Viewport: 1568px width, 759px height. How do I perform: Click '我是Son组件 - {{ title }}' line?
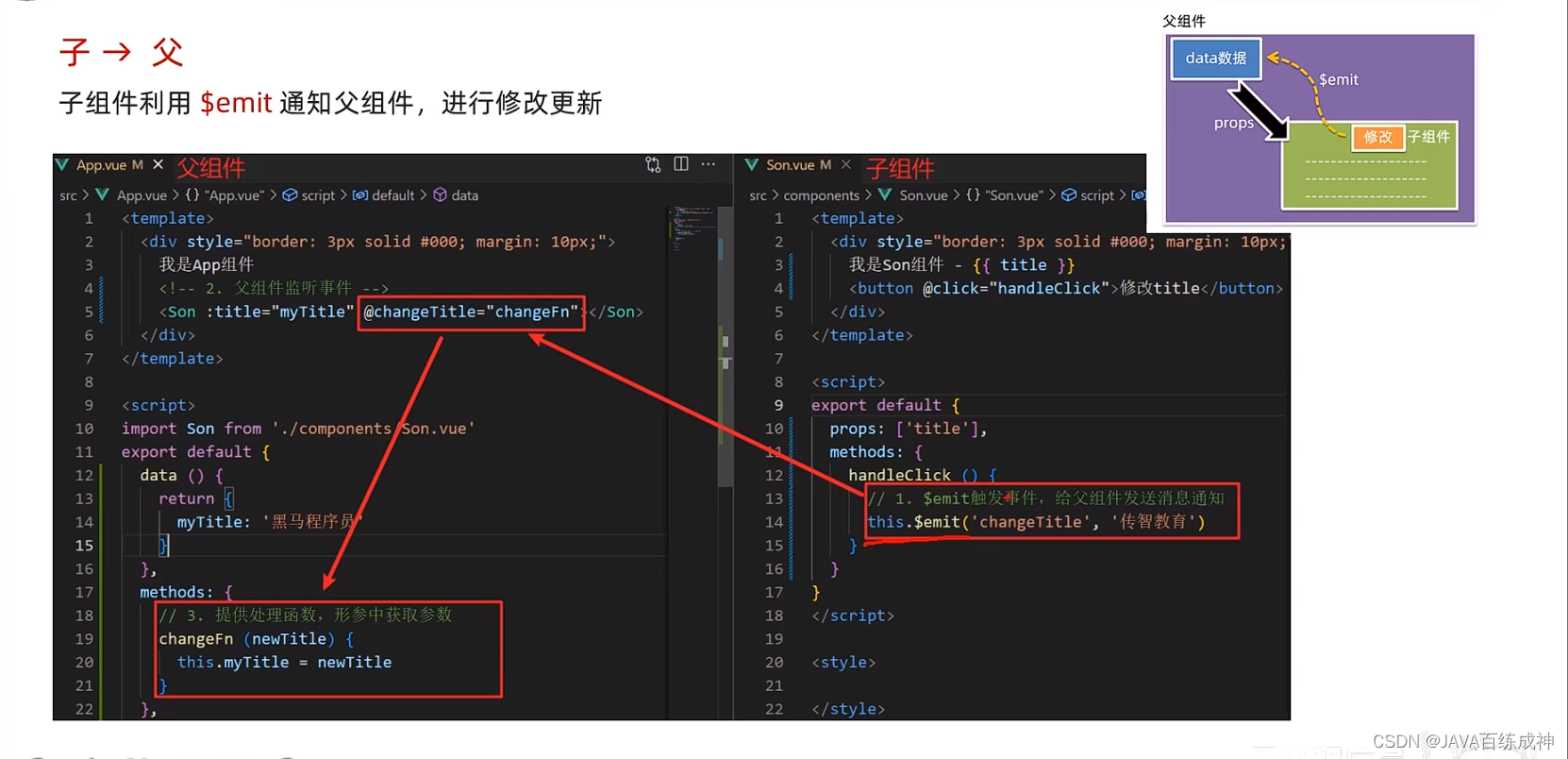[x=961, y=265]
